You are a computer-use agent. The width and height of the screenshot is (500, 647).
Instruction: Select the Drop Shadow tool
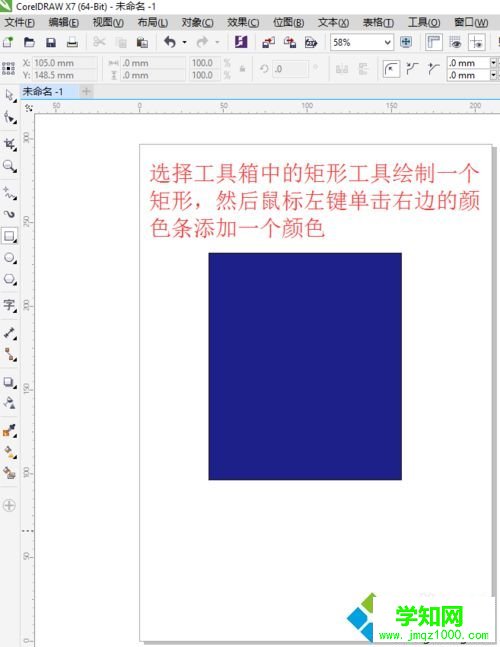tap(9, 382)
